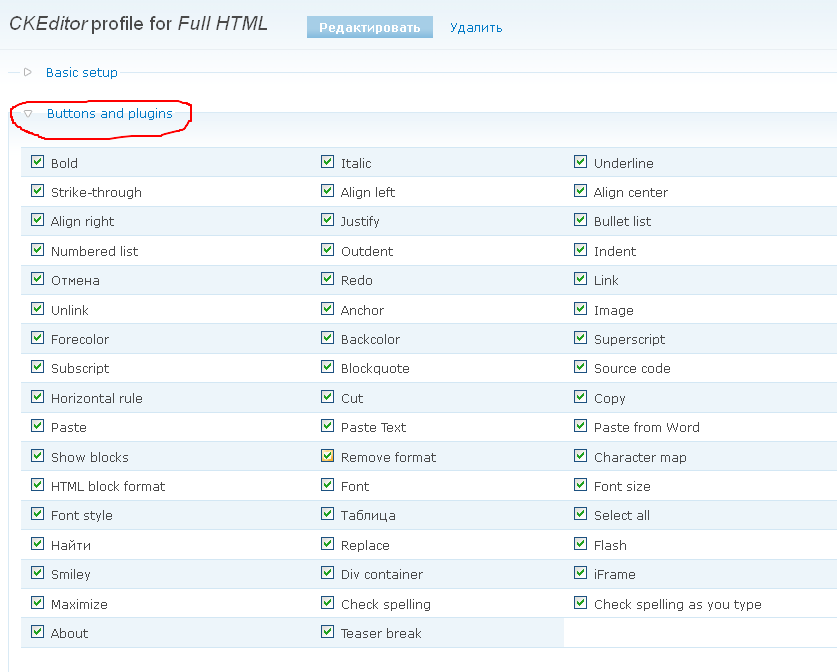The image size is (837, 672).
Task: Uncheck the Outdent checkbox
Action: click(x=327, y=249)
